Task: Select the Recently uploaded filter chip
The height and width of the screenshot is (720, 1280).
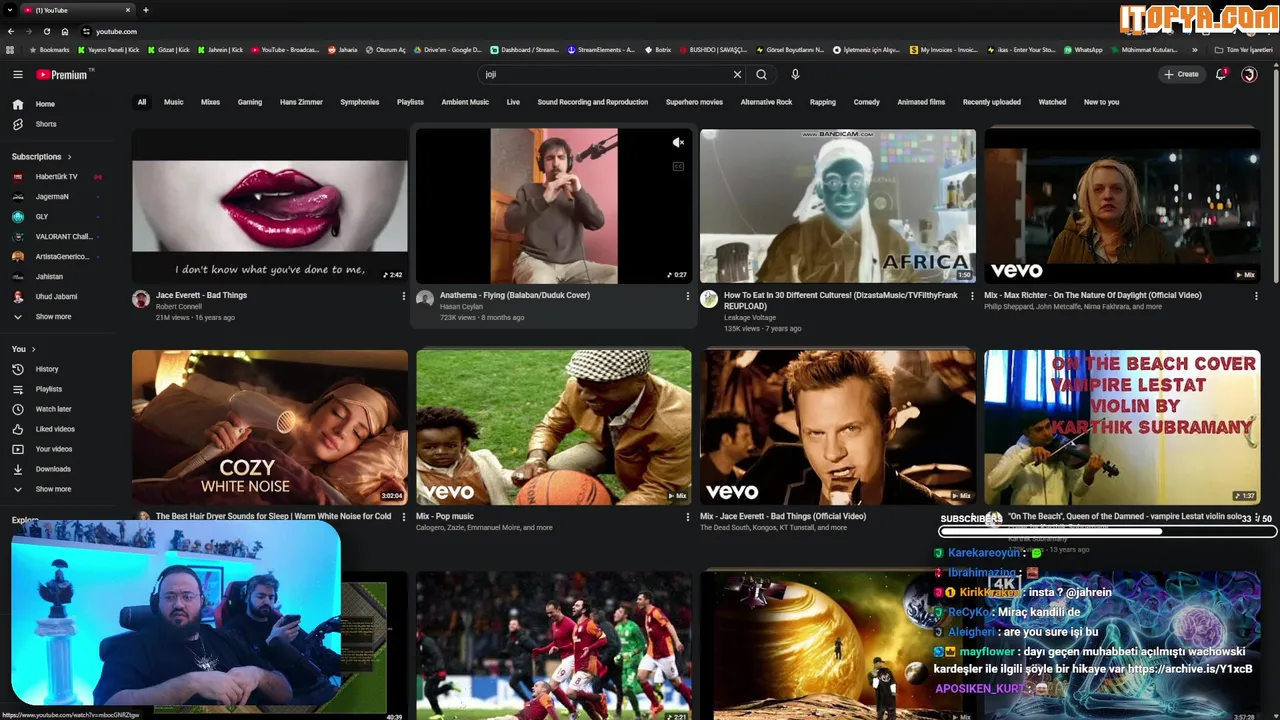Action: coord(992,102)
